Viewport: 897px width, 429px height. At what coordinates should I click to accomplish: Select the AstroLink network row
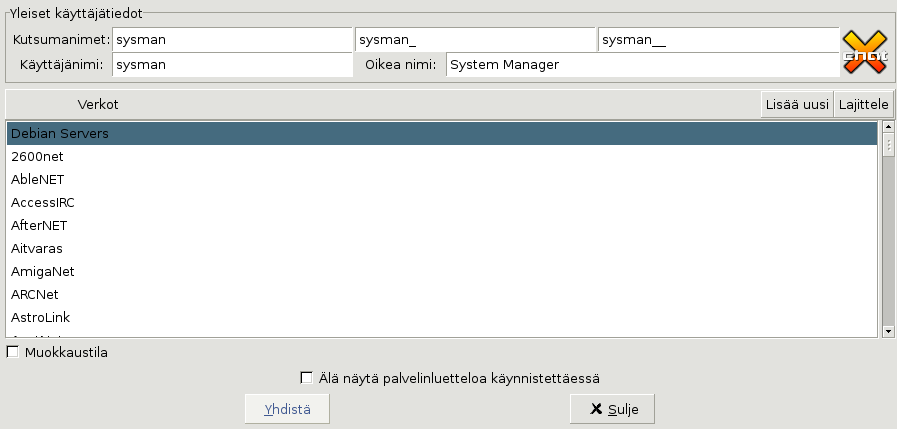click(x=442, y=317)
